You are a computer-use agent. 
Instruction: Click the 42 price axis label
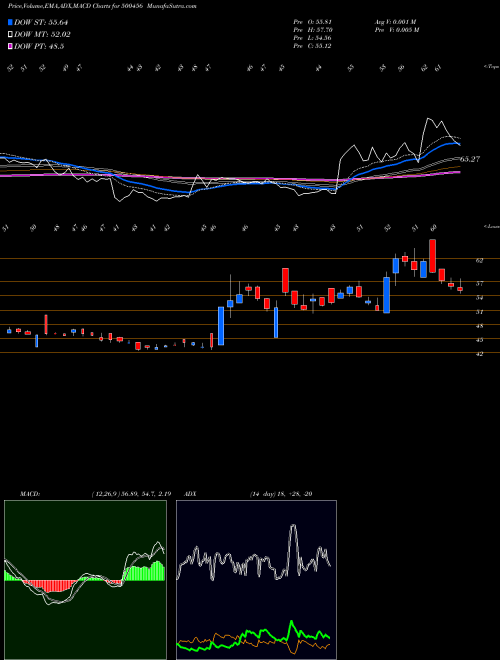(x=479, y=354)
